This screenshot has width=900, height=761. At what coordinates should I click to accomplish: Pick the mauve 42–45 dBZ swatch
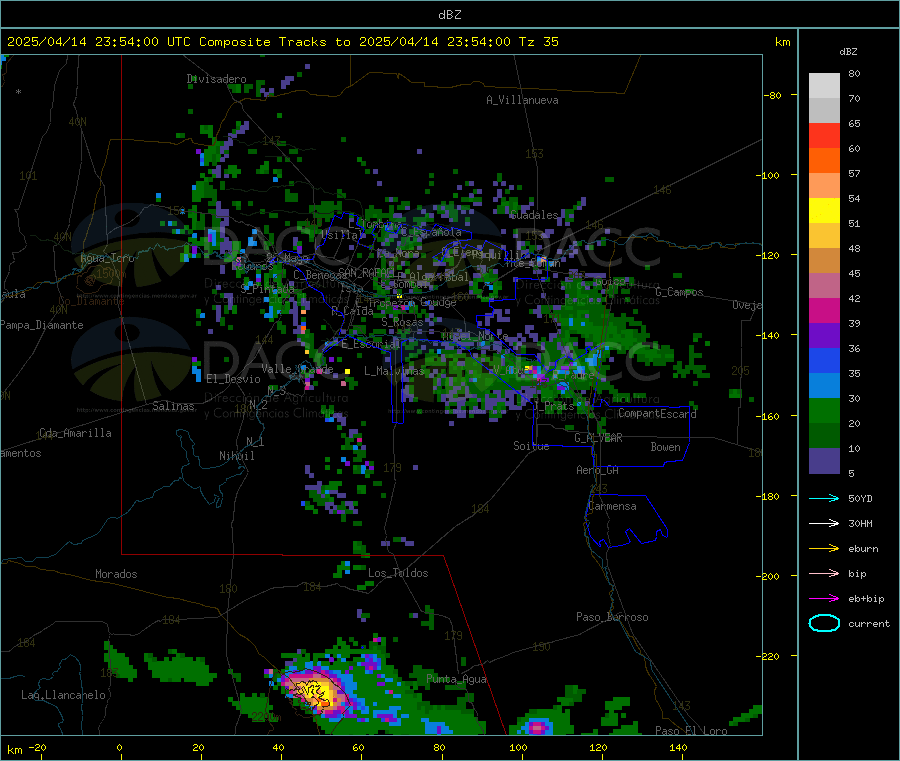click(824, 286)
